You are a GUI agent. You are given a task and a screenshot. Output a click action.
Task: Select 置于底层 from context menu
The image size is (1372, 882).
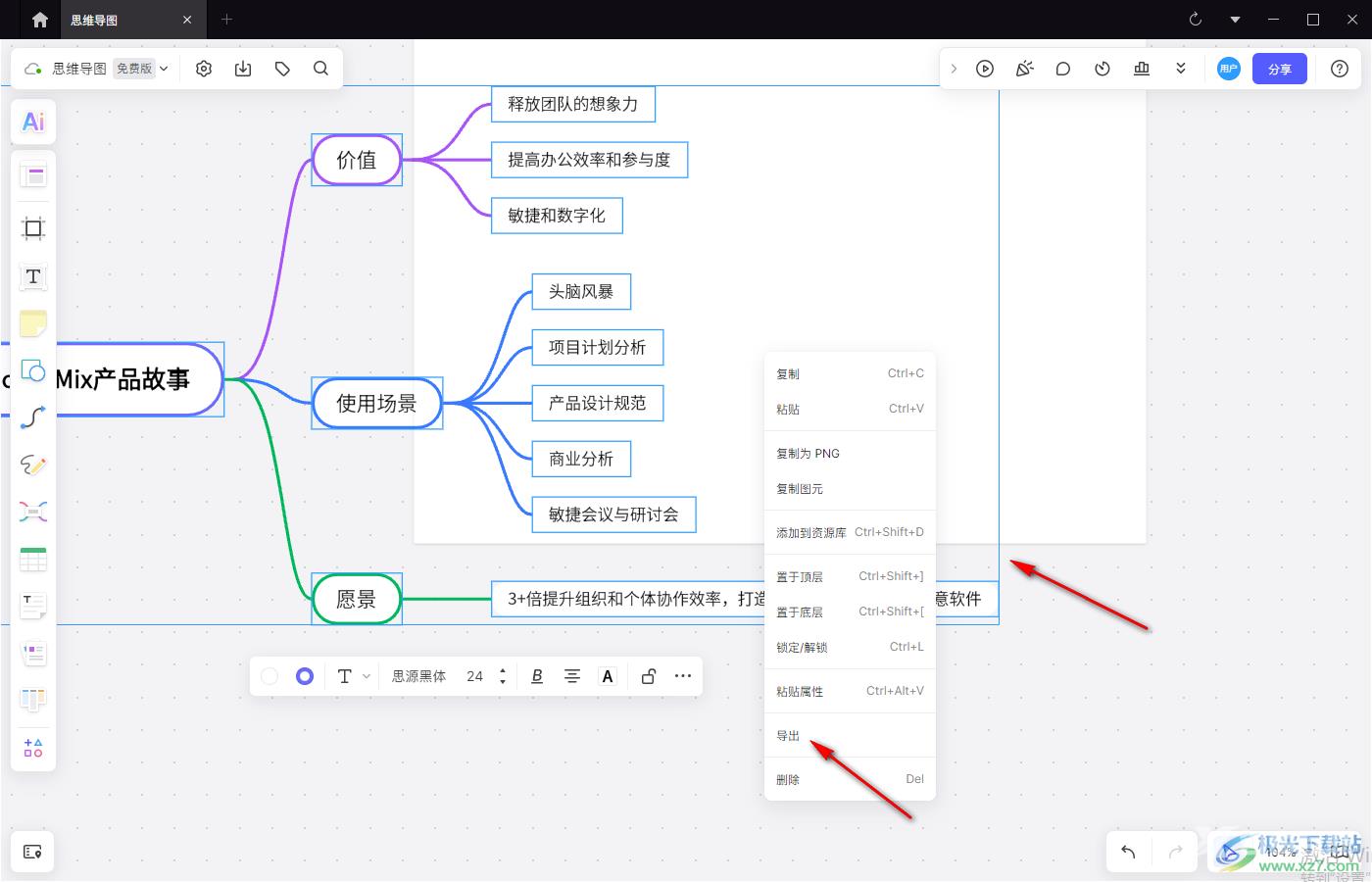pyautogui.click(x=850, y=612)
